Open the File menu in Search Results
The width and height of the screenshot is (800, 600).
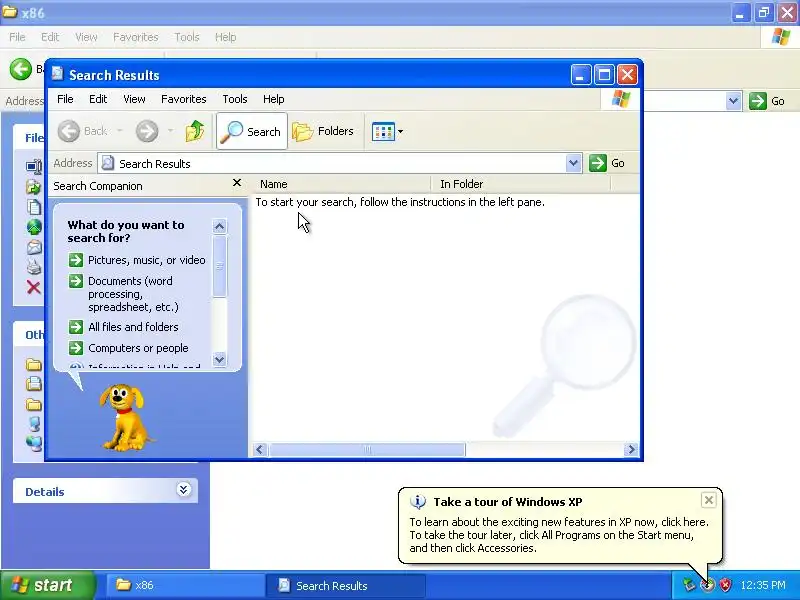click(65, 99)
